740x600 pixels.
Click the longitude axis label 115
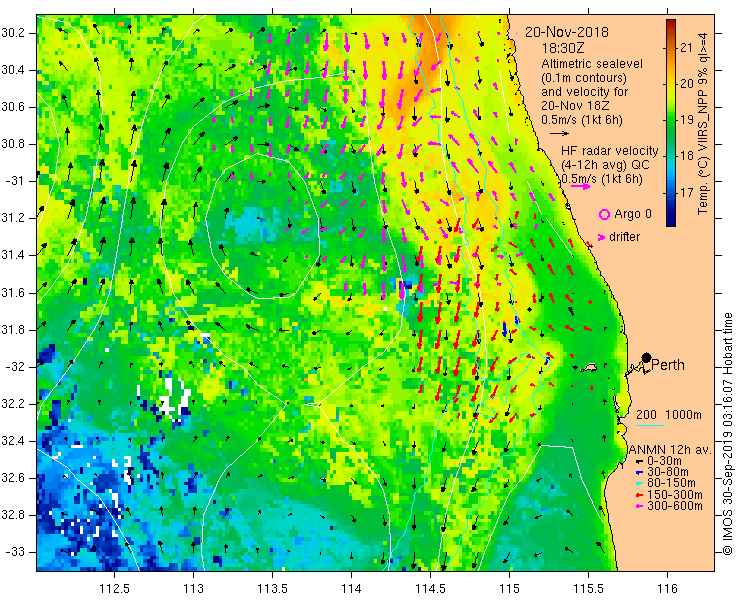[x=509, y=589]
